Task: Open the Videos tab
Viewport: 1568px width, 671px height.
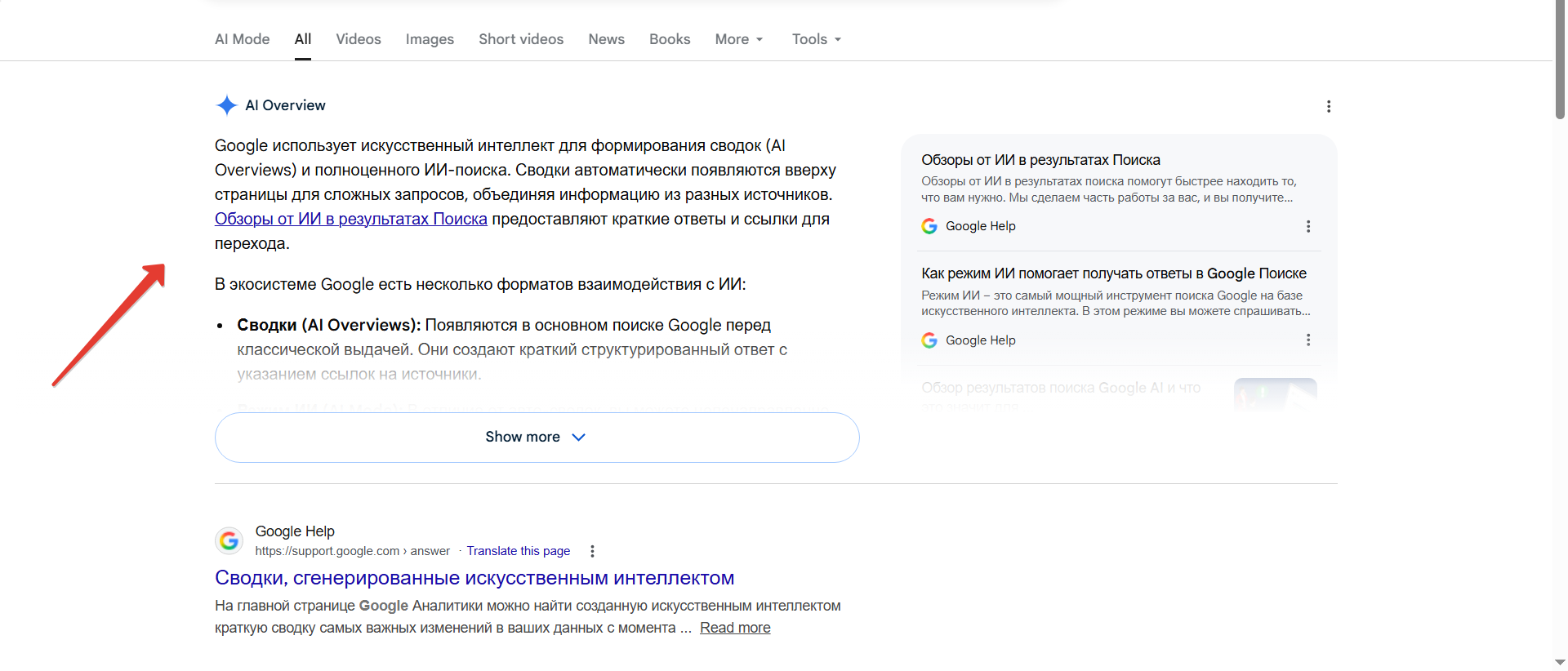Action: 359,39
